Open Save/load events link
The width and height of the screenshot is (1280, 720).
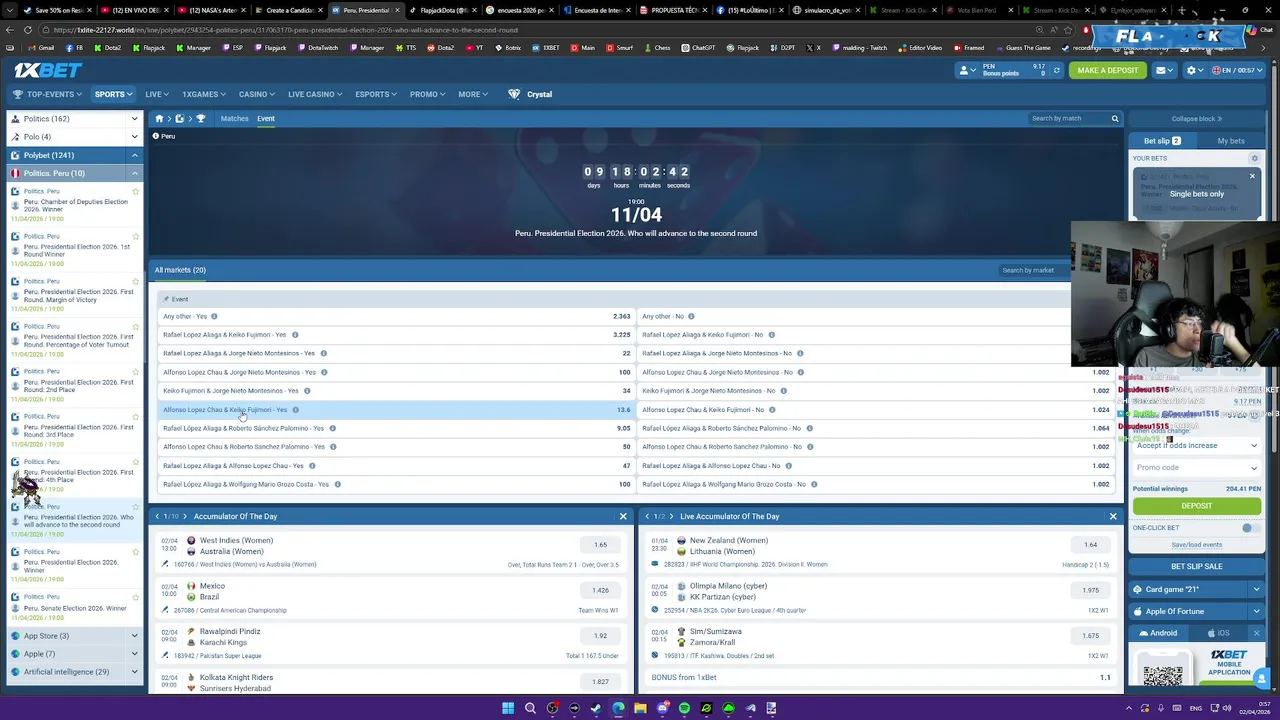pos(1196,545)
